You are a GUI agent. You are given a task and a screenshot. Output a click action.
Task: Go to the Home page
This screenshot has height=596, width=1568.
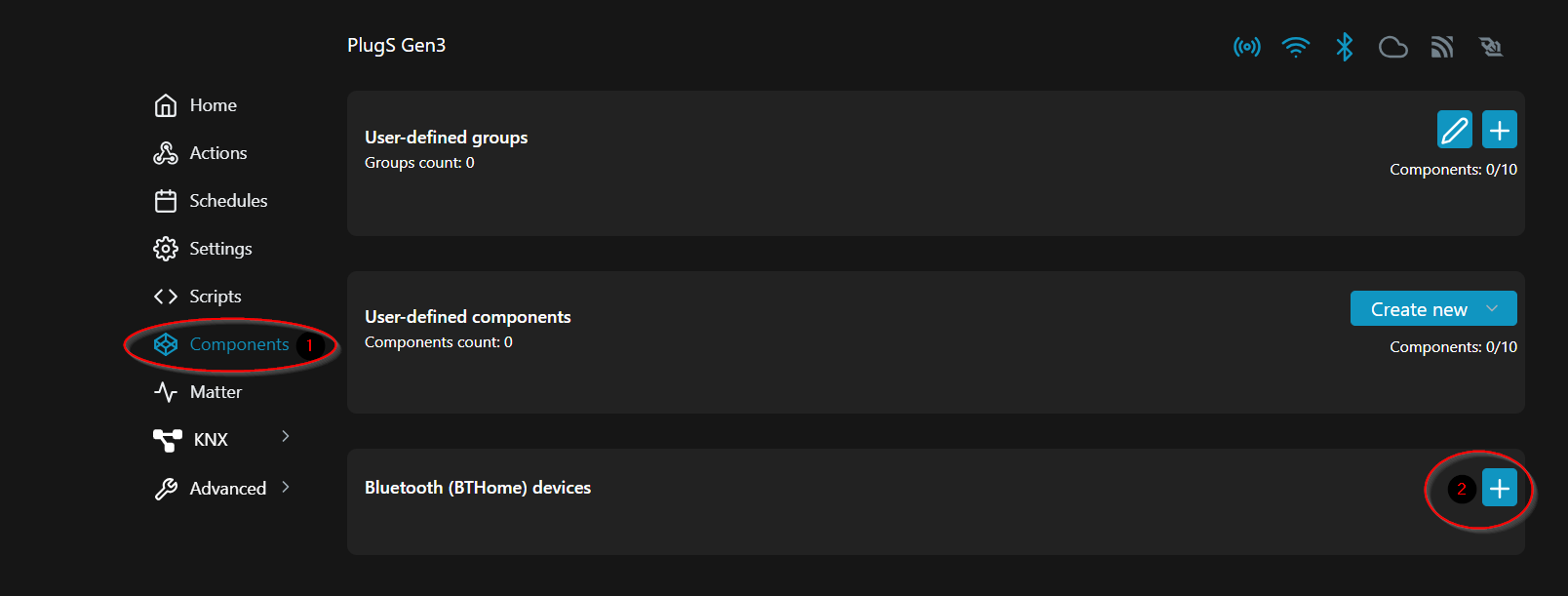[x=213, y=105]
